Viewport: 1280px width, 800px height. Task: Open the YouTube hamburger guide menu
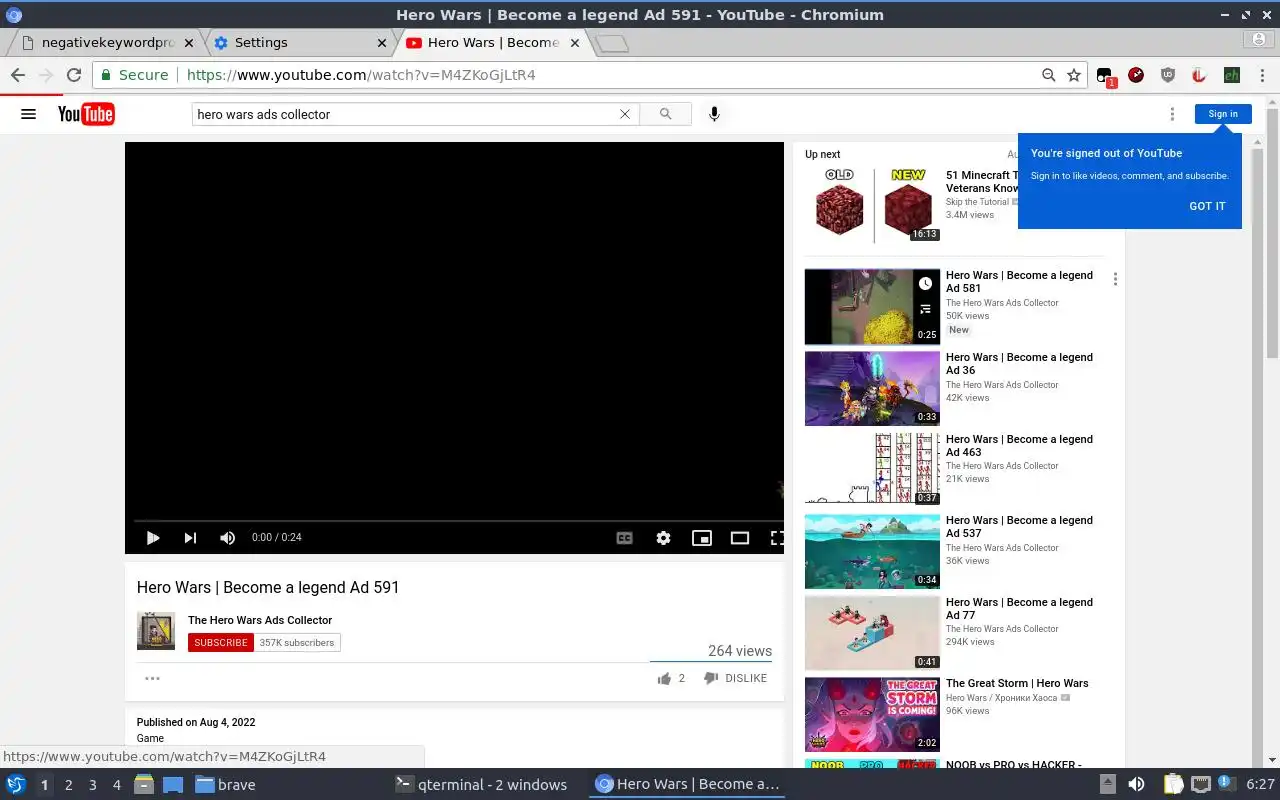28,114
